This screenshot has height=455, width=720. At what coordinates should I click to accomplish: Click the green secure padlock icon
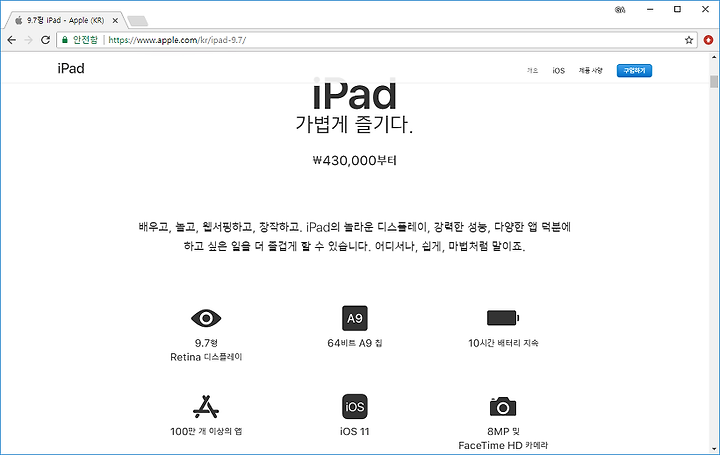(65, 40)
